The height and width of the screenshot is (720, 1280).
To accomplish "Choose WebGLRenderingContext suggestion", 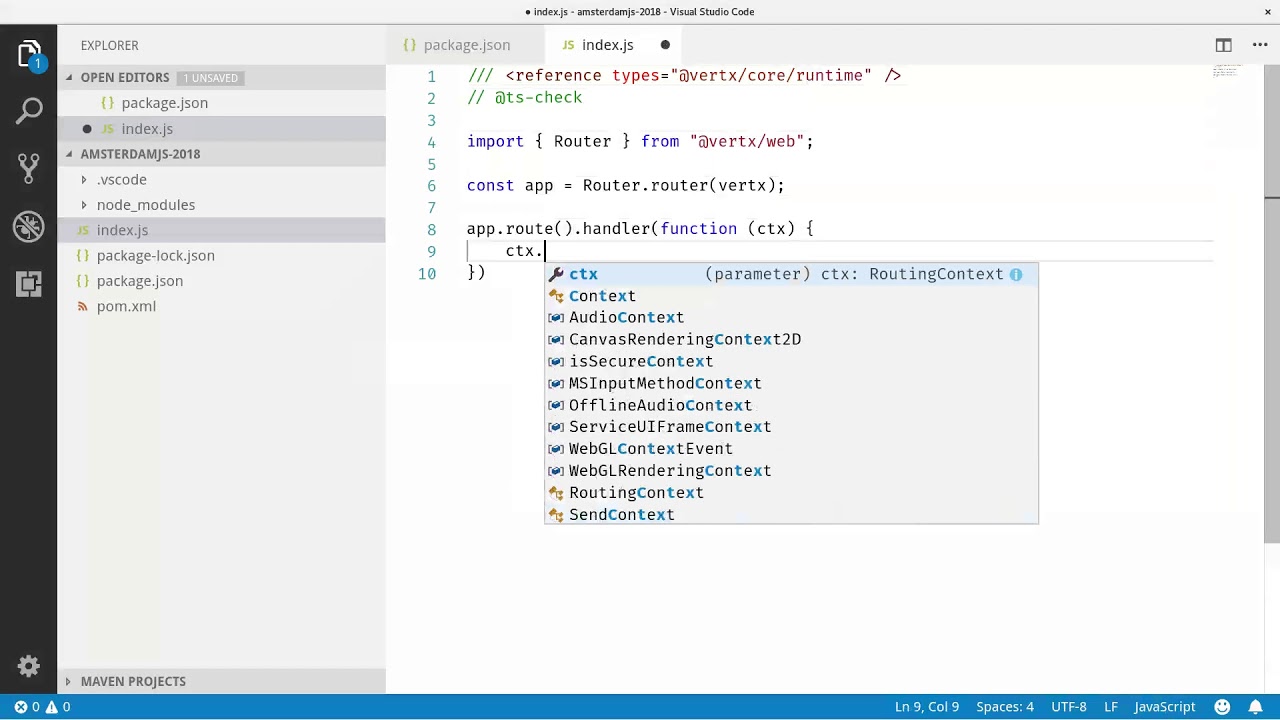I will 791,471.
